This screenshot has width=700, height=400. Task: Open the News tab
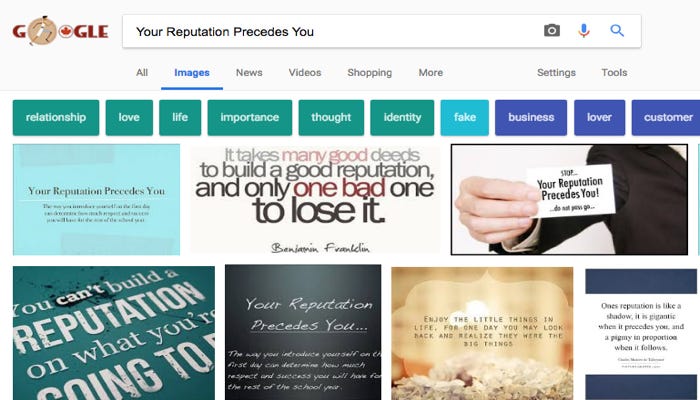coord(249,72)
